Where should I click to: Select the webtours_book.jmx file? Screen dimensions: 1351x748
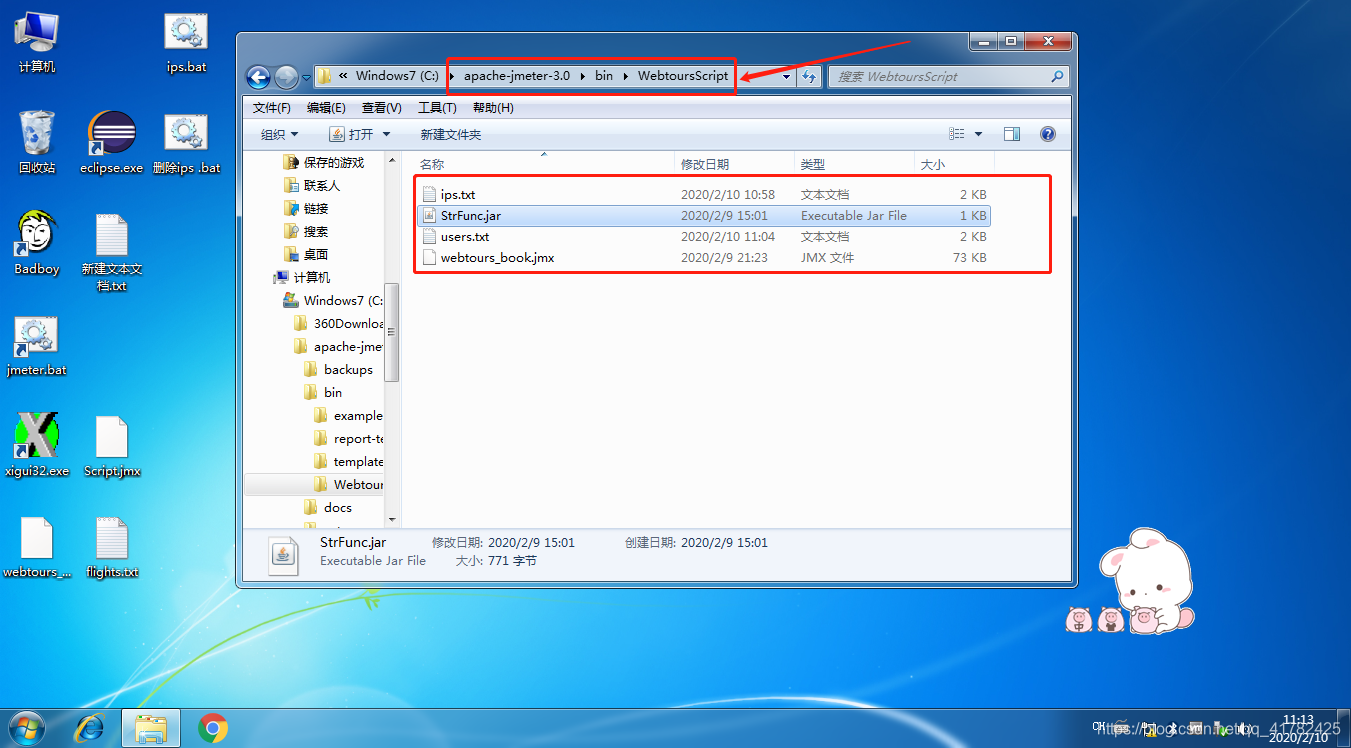(x=703, y=258)
